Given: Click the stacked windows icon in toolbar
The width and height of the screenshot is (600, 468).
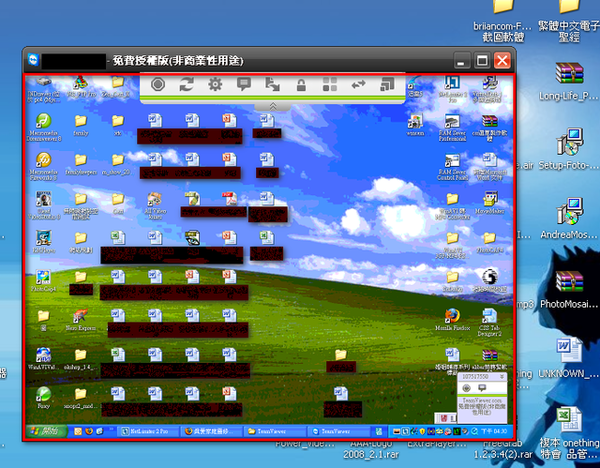Looking at the screenshot, I should pyautogui.click(x=387, y=85).
